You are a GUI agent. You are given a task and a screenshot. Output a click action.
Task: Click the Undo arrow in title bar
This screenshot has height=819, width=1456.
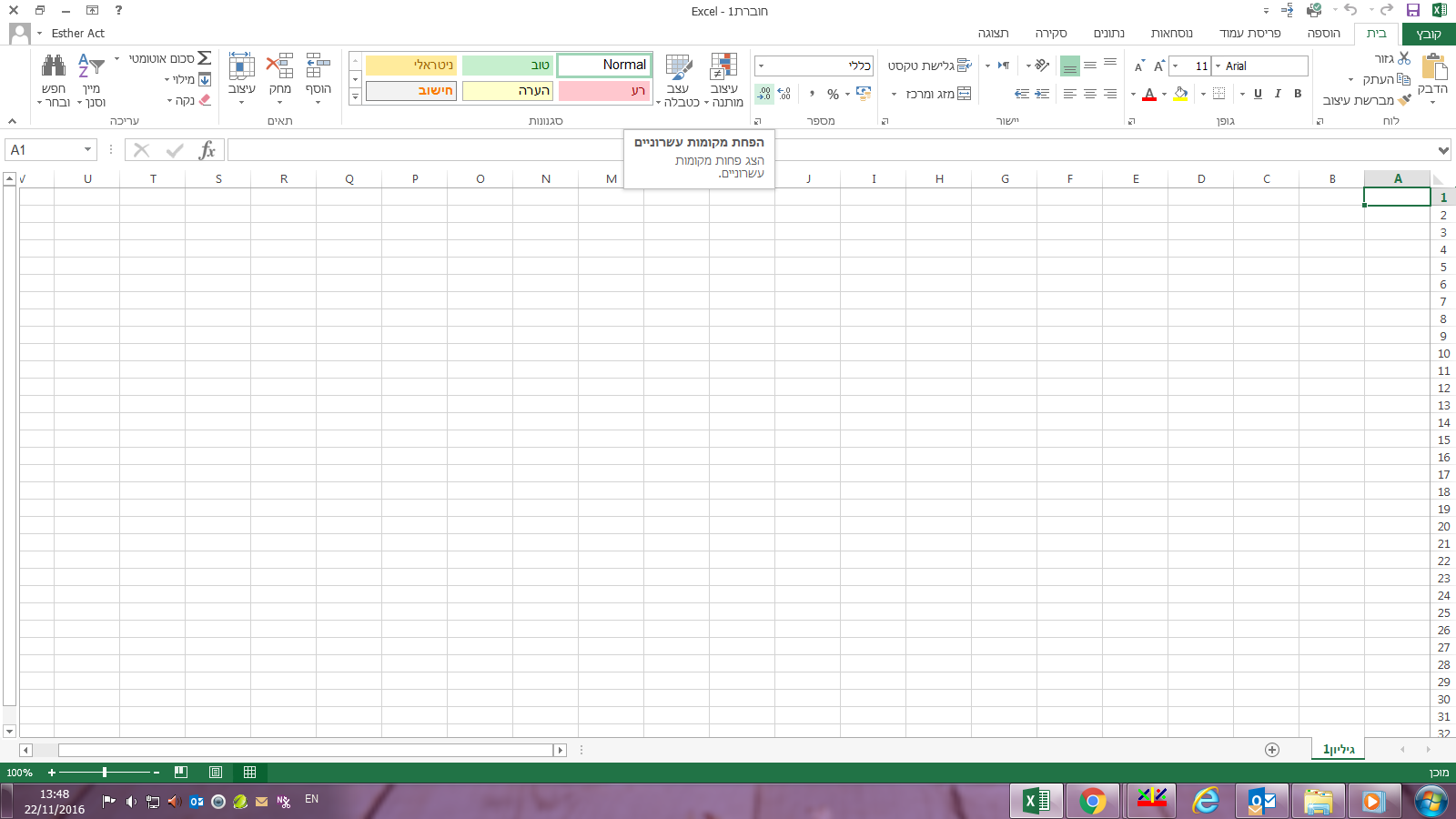[1350, 11]
